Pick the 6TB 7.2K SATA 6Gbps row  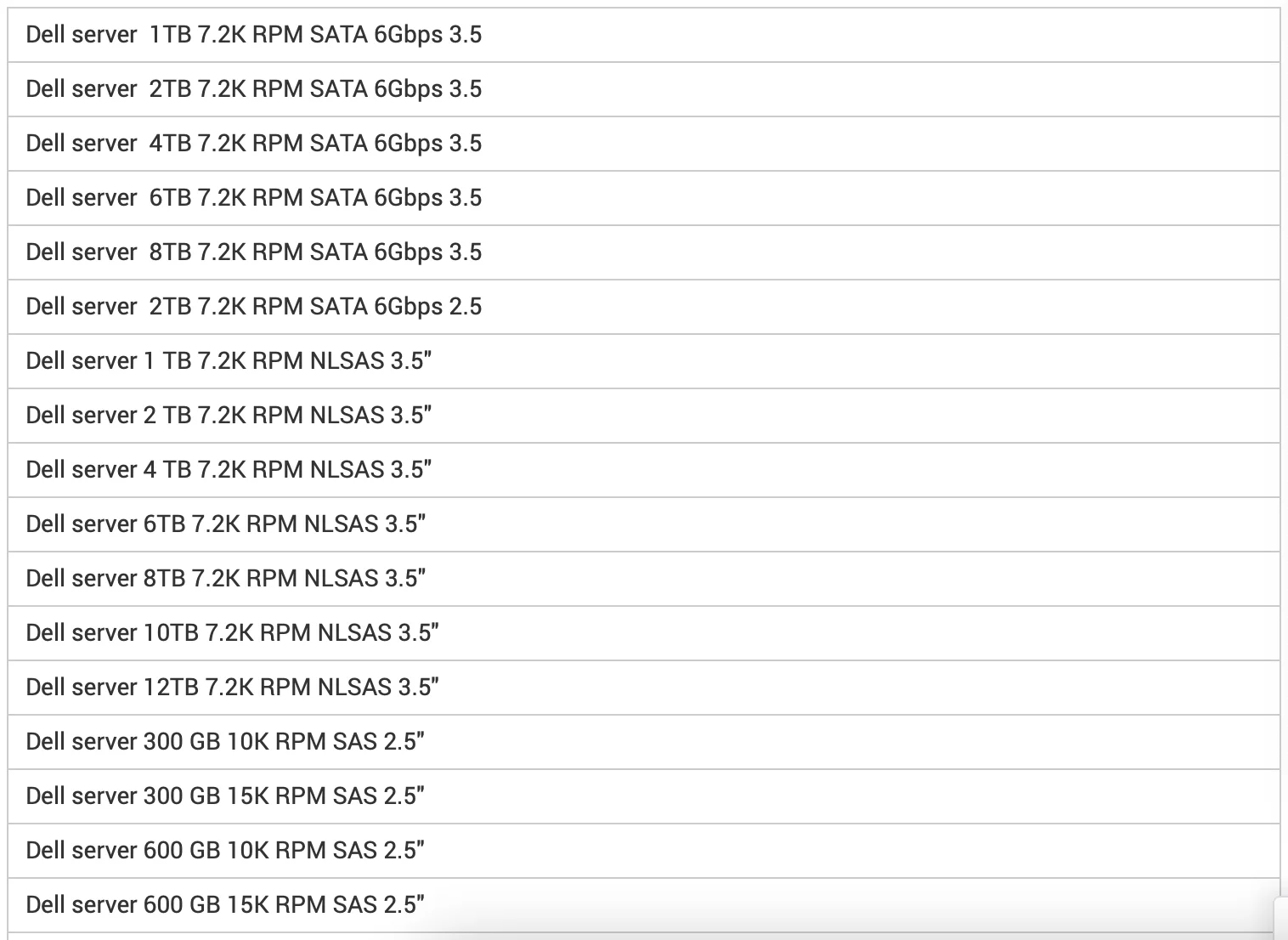(x=253, y=198)
